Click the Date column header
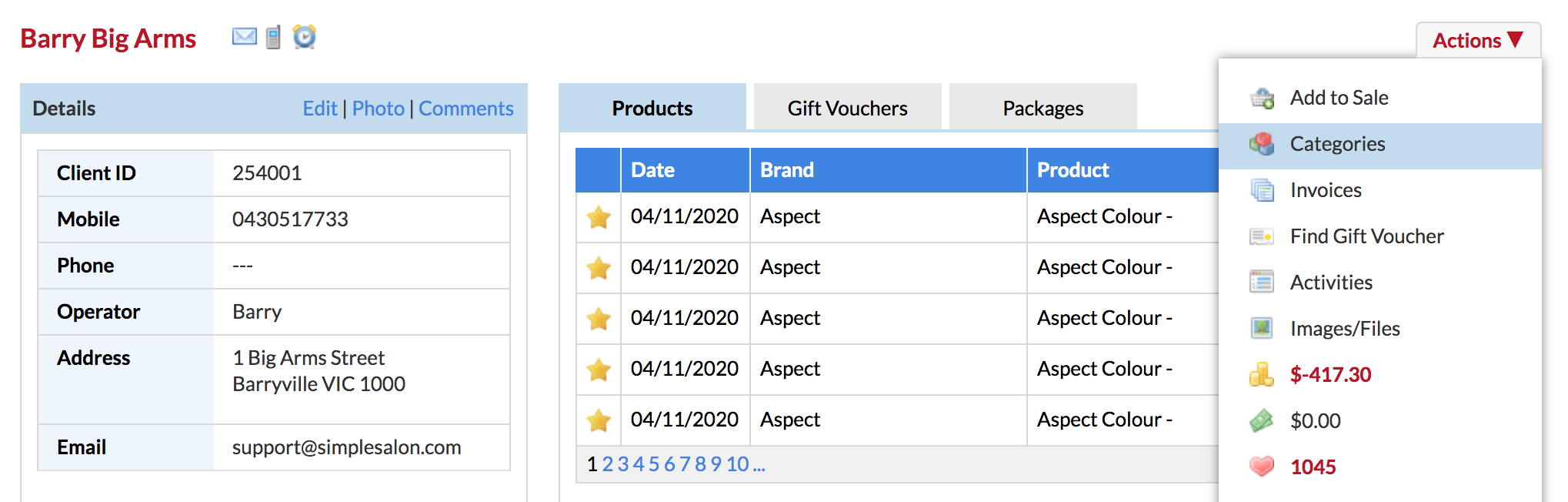Screen dimensions: 1568x502 685,170
